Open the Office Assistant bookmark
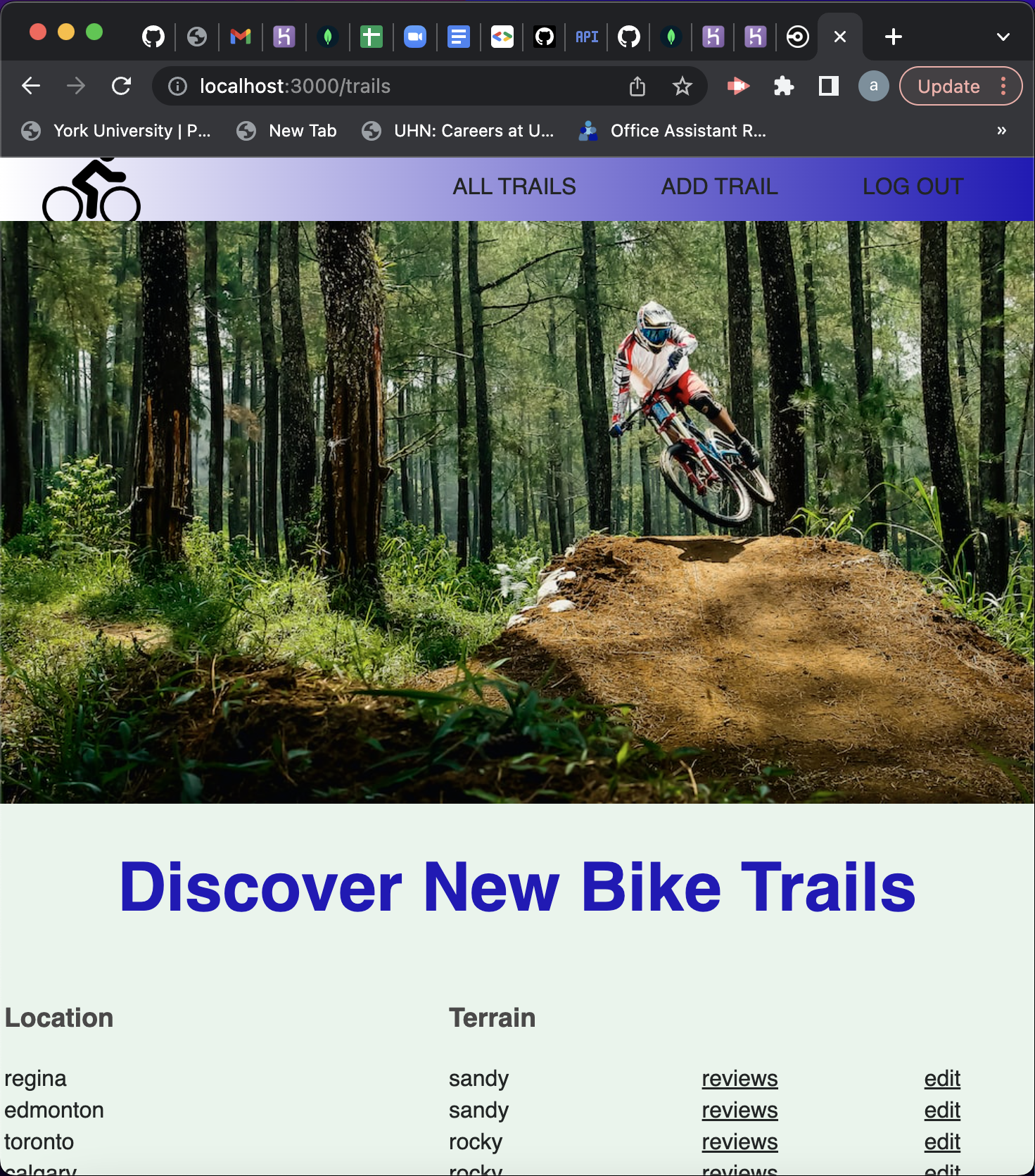This screenshot has width=1035, height=1176. [x=673, y=131]
